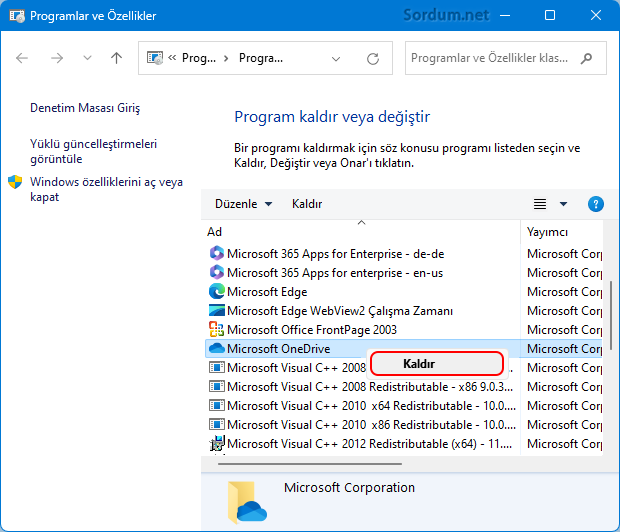Sort by the Yayımcı column header

point(561,232)
